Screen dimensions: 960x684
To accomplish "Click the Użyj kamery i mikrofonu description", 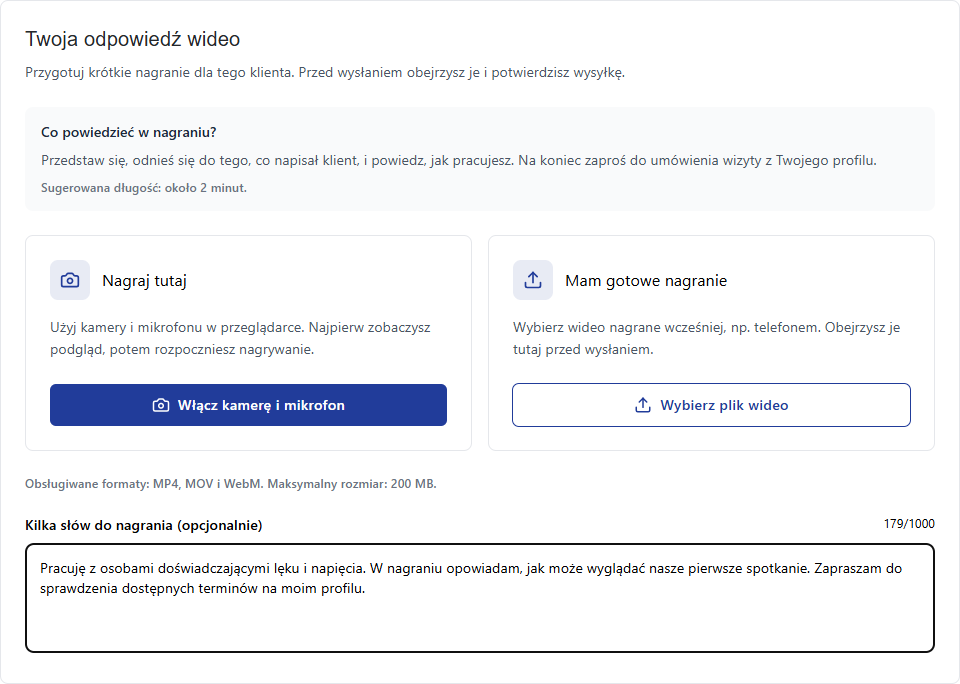I will 240,339.
